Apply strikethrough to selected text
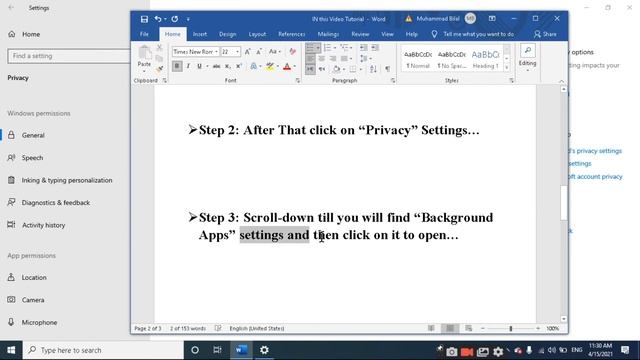This screenshot has height=360, width=640. tap(216, 66)
